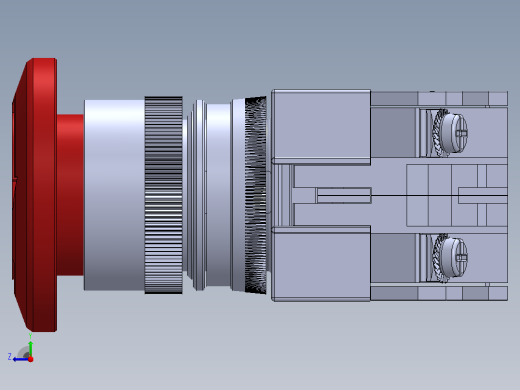Viewport: 520px width, 390px height.
Task: Select the upper terminal screw head
Action: coord(453,132)
